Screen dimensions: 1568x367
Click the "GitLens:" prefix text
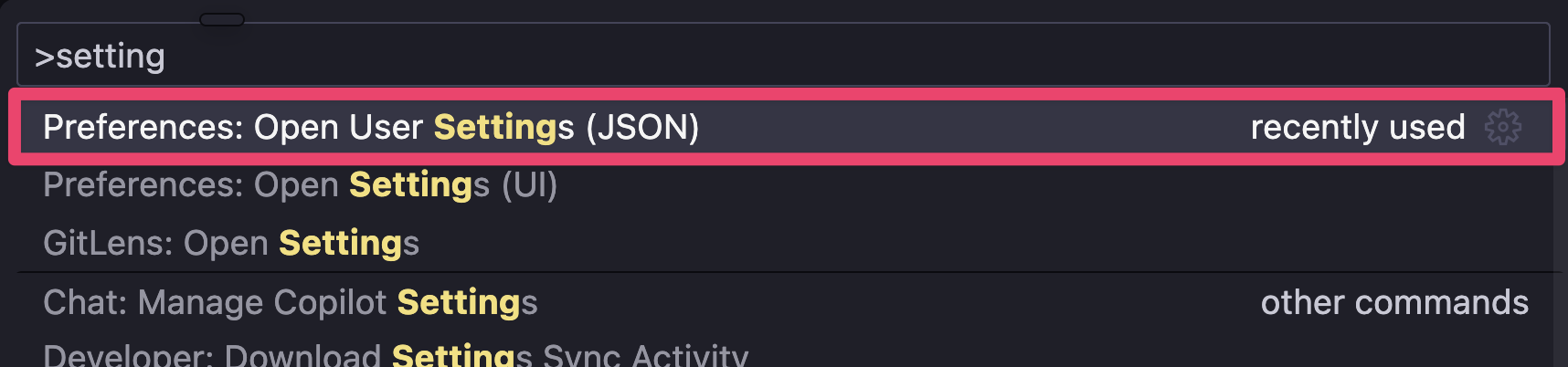tap(108, 244)
